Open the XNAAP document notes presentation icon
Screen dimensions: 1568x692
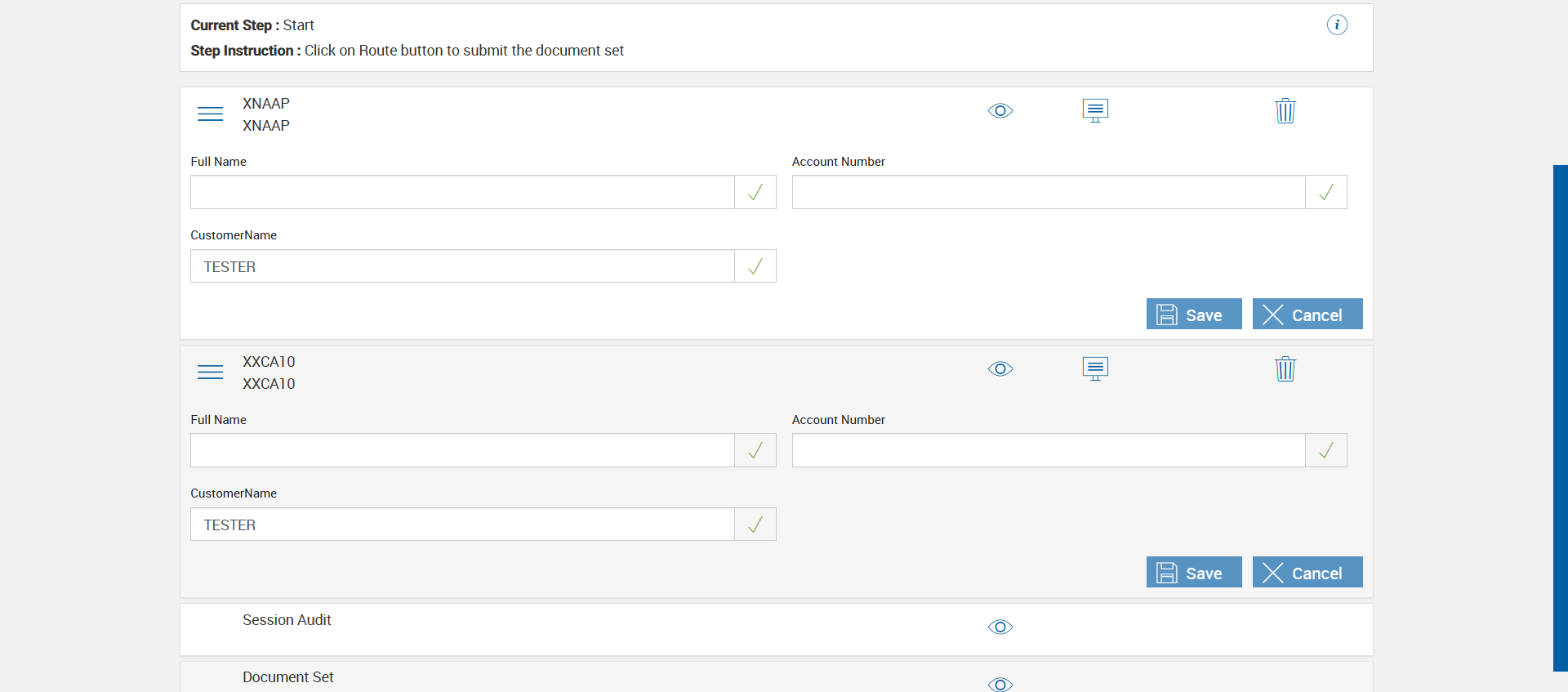[x=1095, y=110]
